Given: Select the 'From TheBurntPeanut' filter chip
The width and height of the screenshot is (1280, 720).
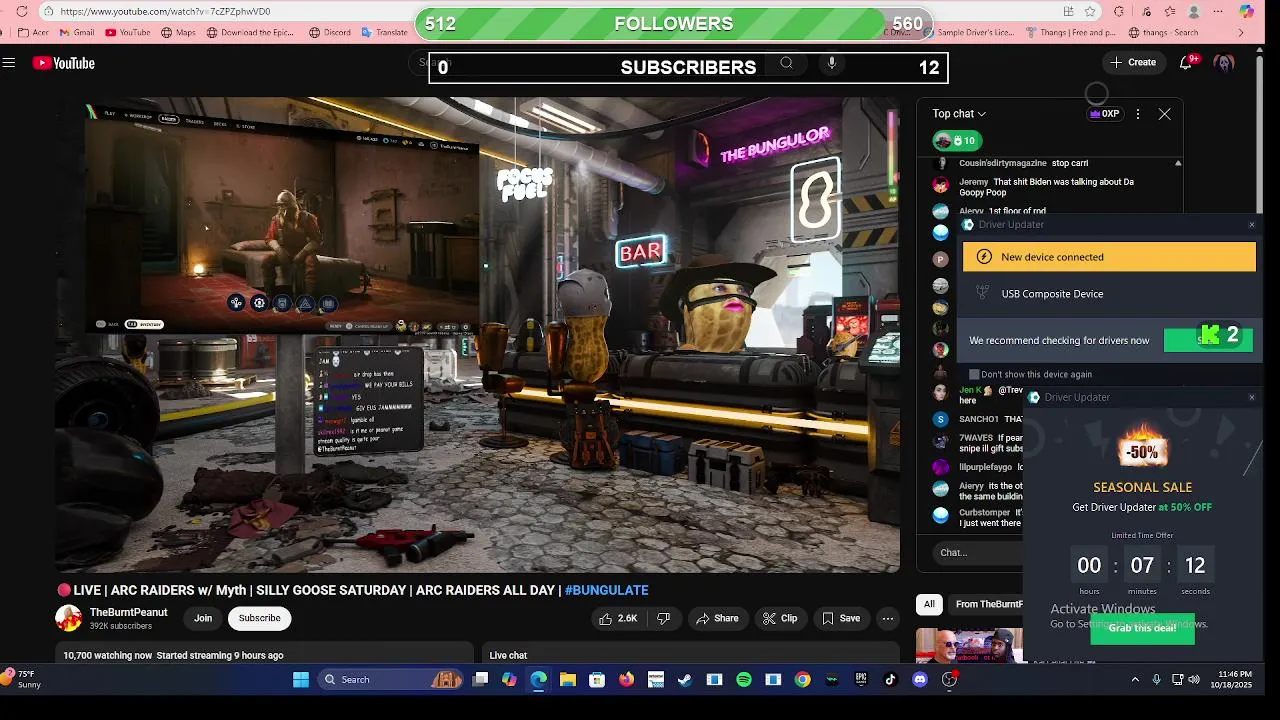Looking at the screenshot, I should coord(986,604).
